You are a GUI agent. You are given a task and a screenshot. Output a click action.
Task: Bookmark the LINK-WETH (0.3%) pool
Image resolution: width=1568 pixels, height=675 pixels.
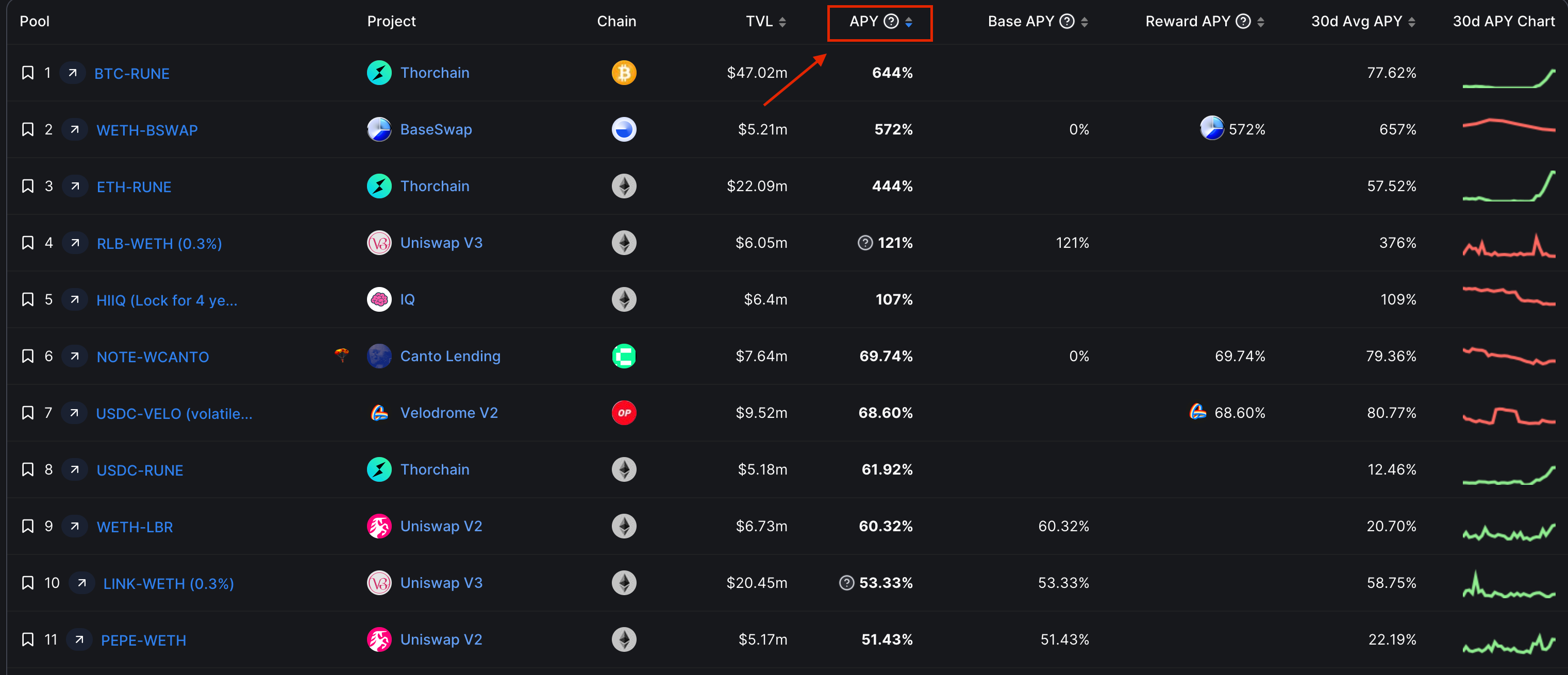click(x=27, y=583)
